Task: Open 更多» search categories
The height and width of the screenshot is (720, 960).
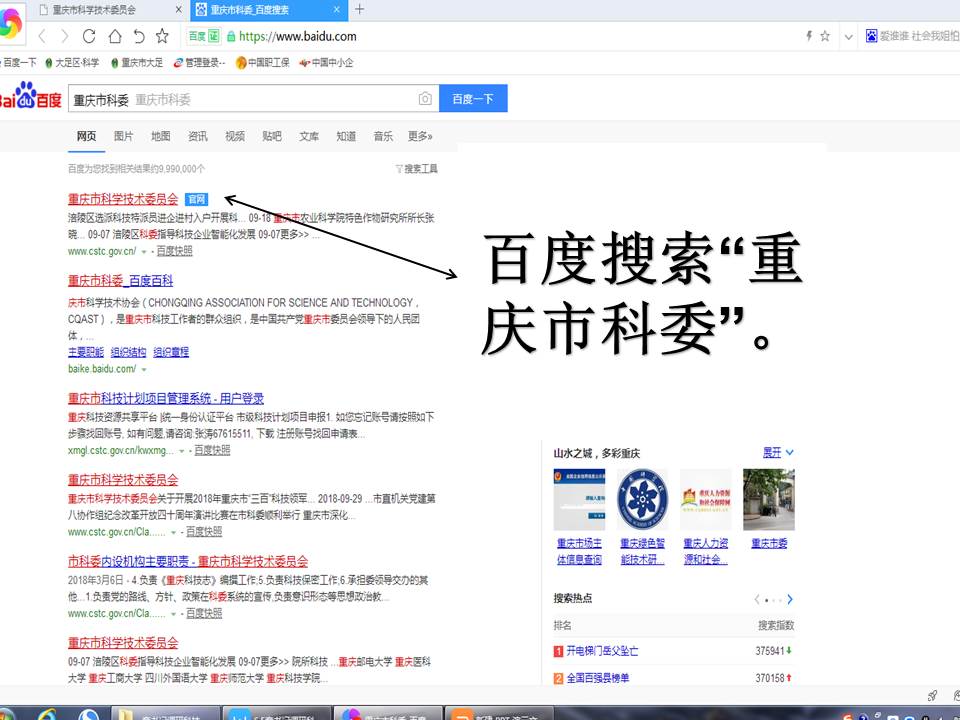Action: click(420, 136)
